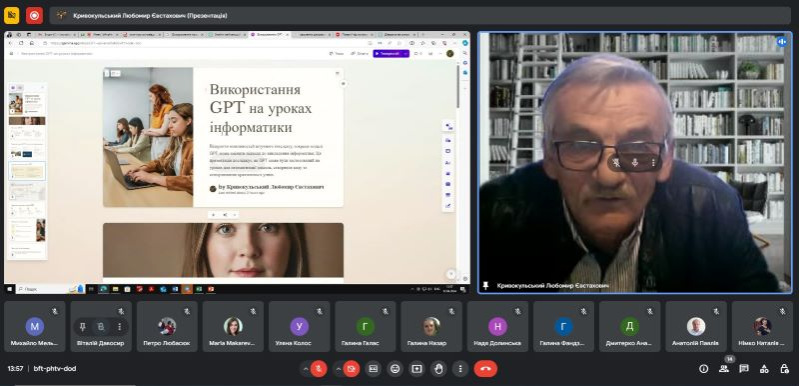
Task: Turn on captions in the call bar
Action: point(373,369)
